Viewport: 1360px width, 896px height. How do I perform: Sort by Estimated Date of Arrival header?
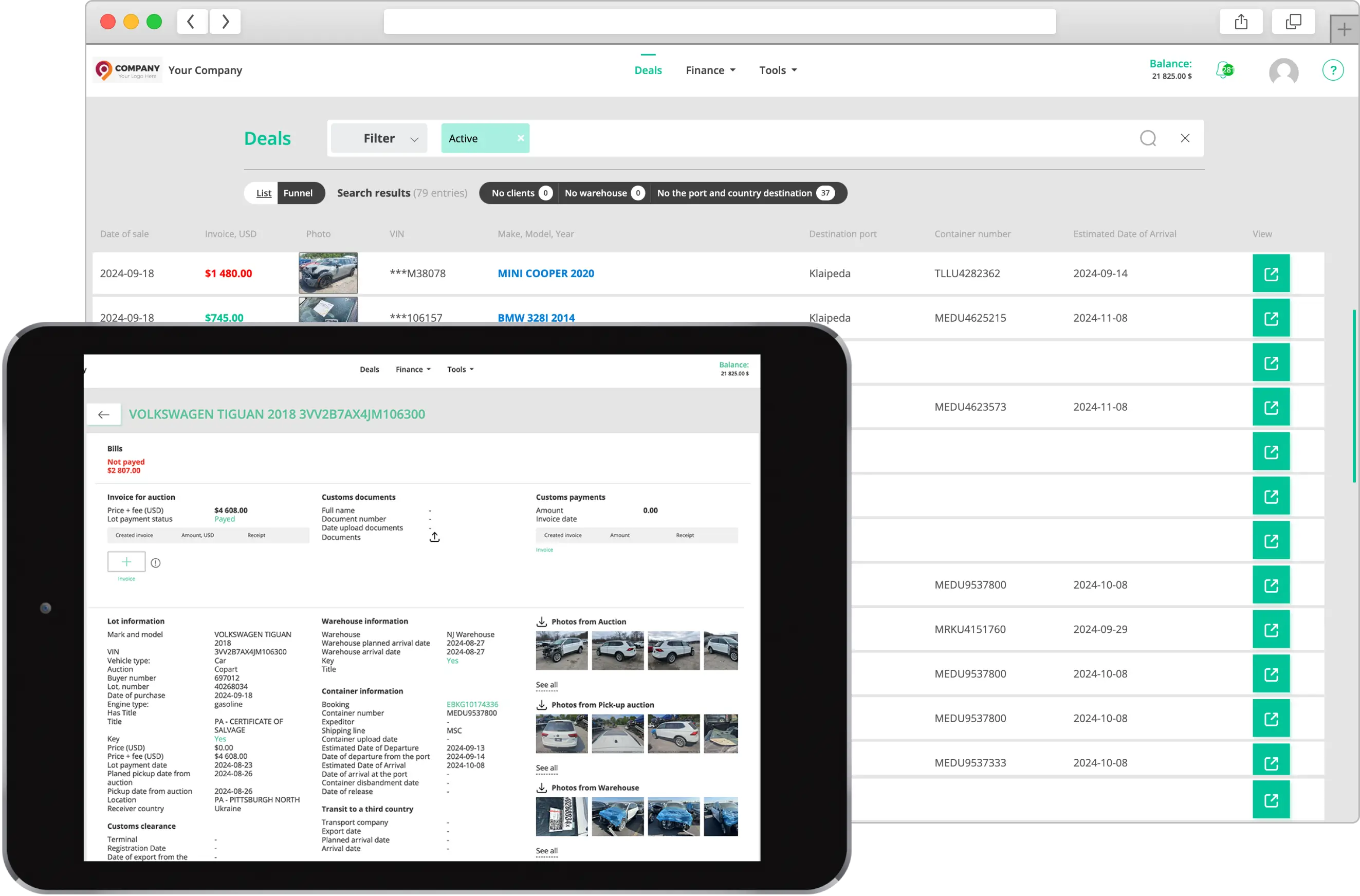tap(1124, 234)
